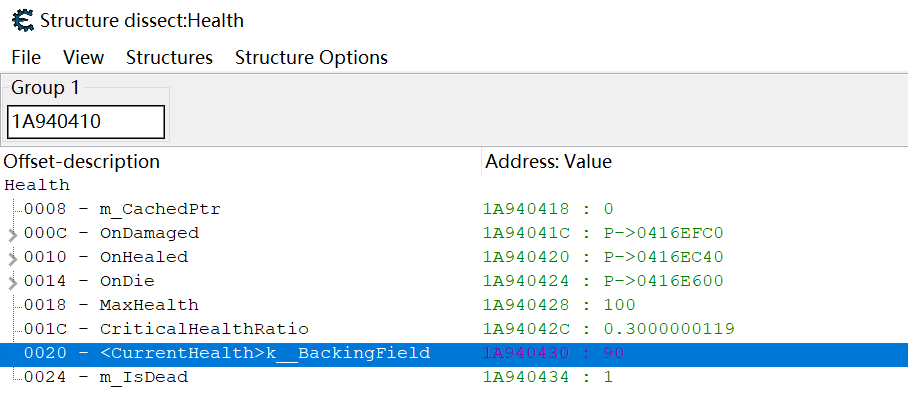This screenshot has height=401, width=908.
Task: Expand the OnHealed pointer entry
Action: point(12,258)
